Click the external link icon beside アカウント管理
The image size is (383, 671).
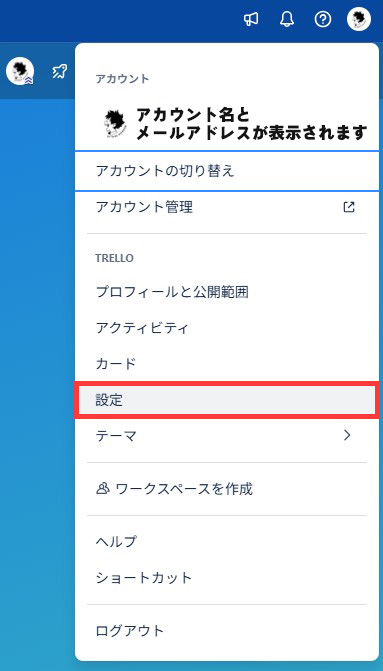pos(349,207)
